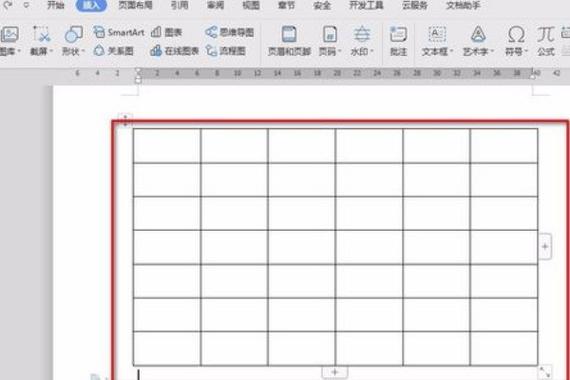The width and height of the screenshot is (570, 380).
Task: Switch to the 页面布局 tab
Action: point(135,5)
